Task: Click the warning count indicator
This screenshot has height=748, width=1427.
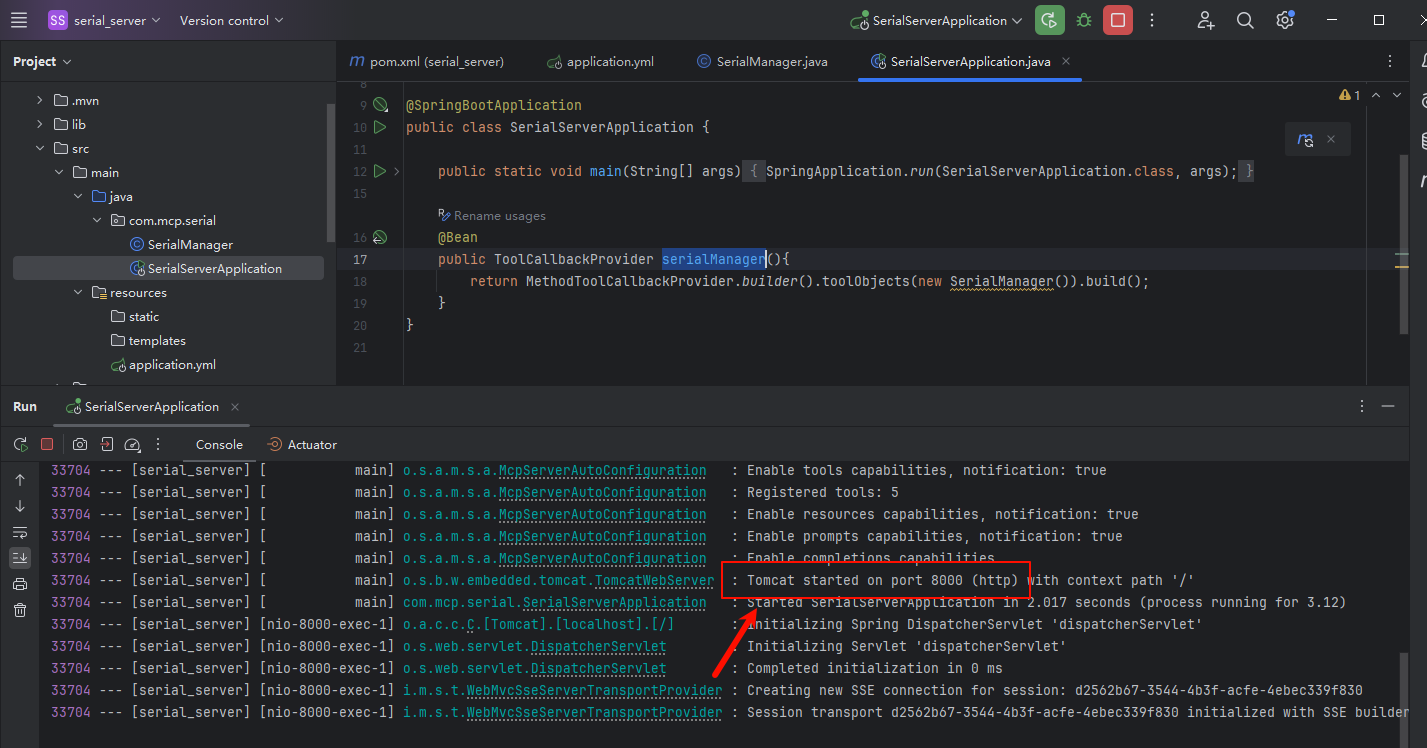Action: tap(1350, 95)
